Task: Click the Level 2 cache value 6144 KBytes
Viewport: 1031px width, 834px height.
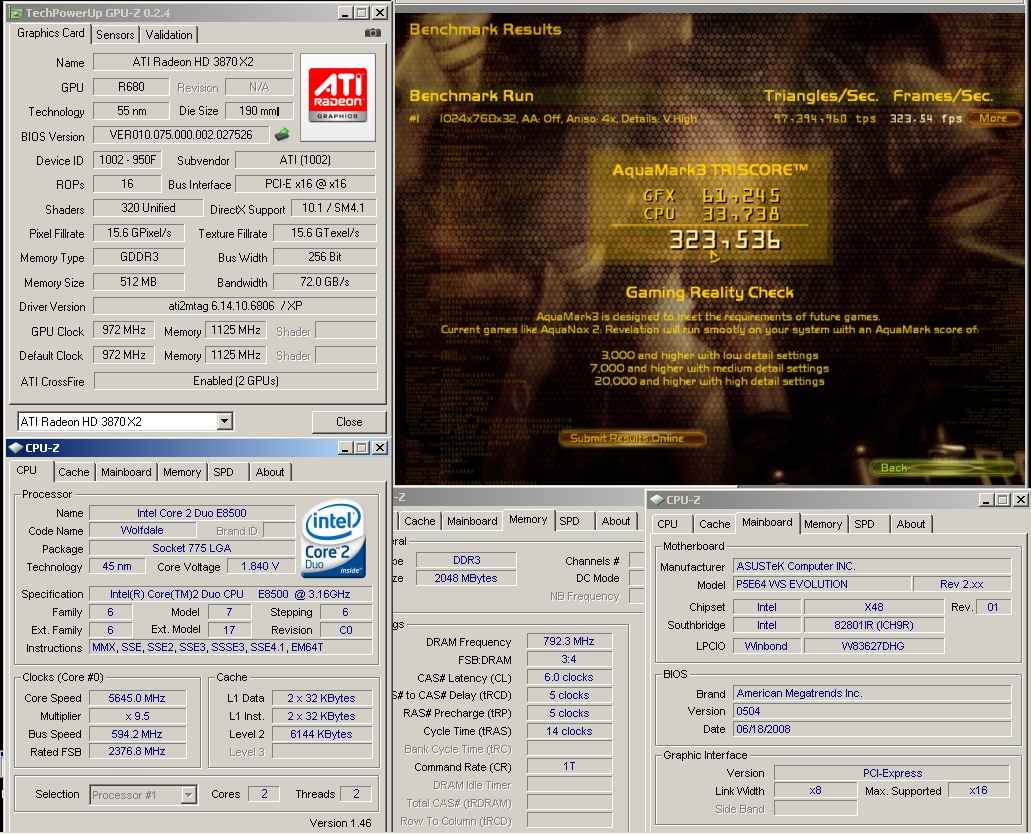Action: click(x=322, y=733)
